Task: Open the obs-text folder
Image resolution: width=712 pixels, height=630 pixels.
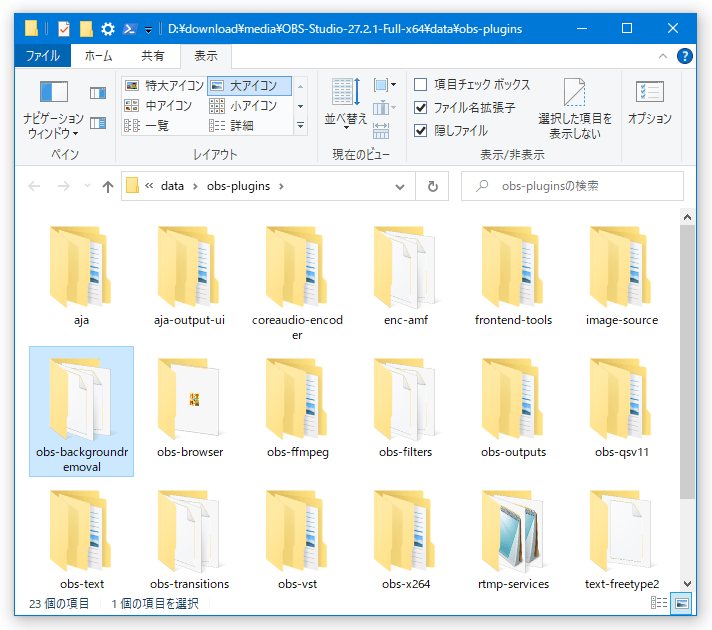Action: click(x=81, y=540)
